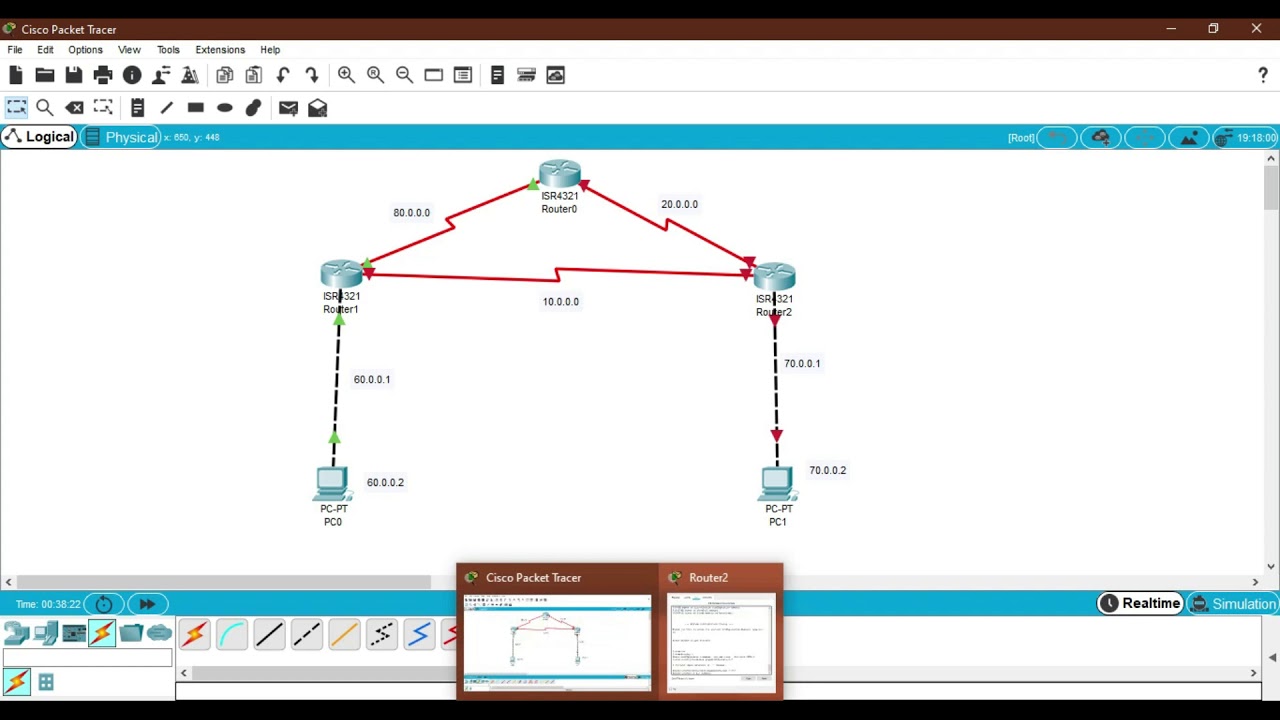Switch to the Logical workspace tab

[39, 137]
